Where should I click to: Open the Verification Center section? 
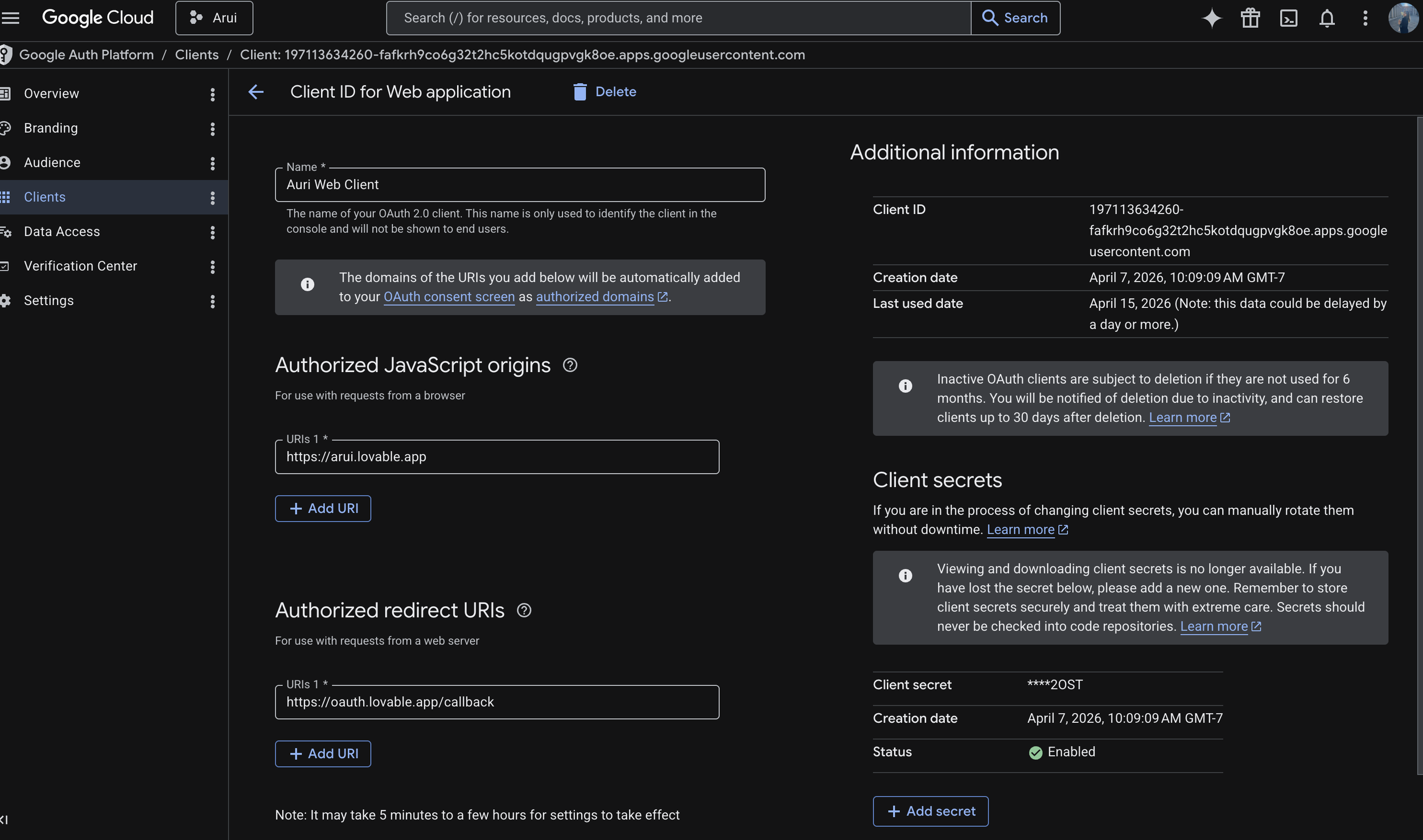[x=80, y=266]
